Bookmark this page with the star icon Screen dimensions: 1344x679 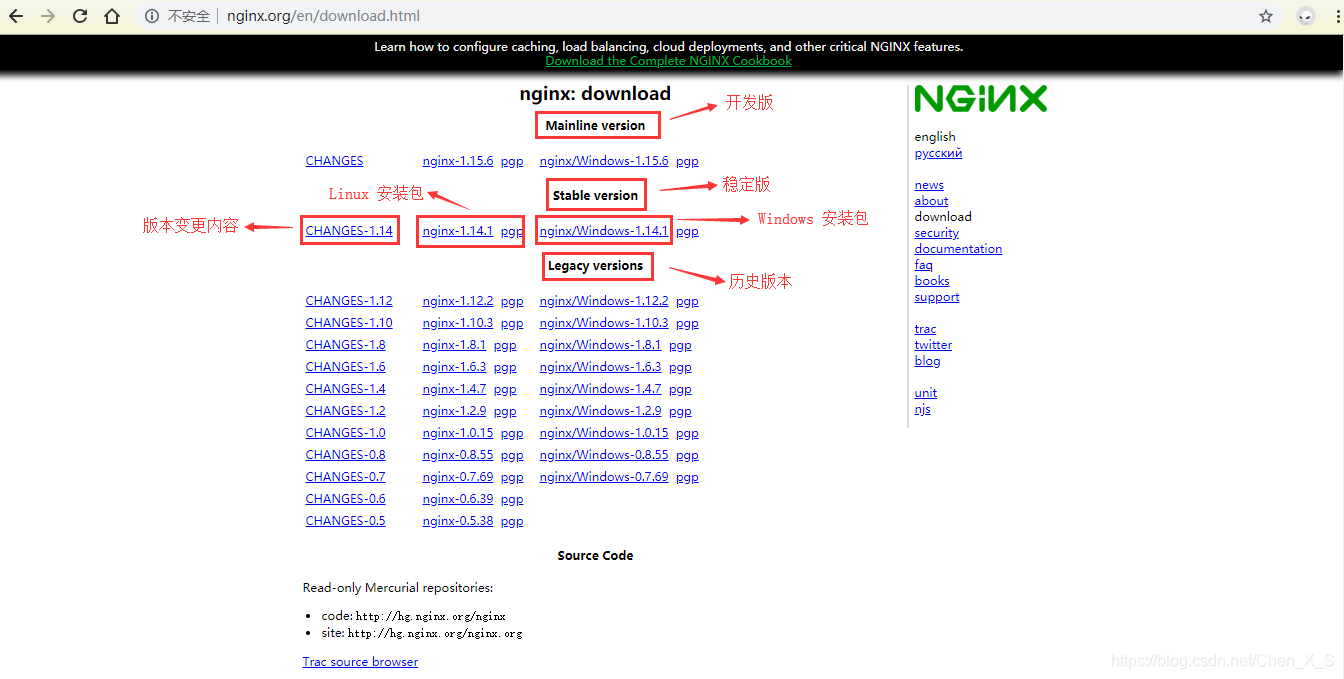click(1266, 16)
